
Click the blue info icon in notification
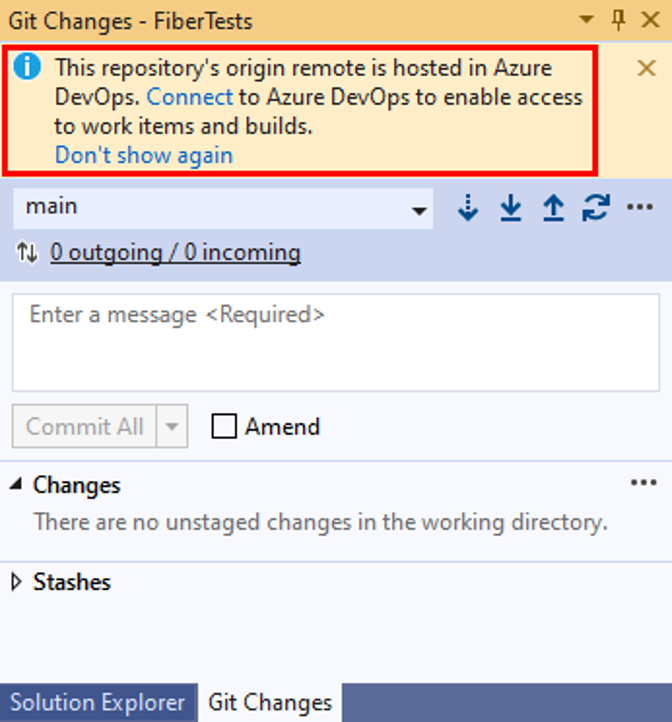point(29,67)
